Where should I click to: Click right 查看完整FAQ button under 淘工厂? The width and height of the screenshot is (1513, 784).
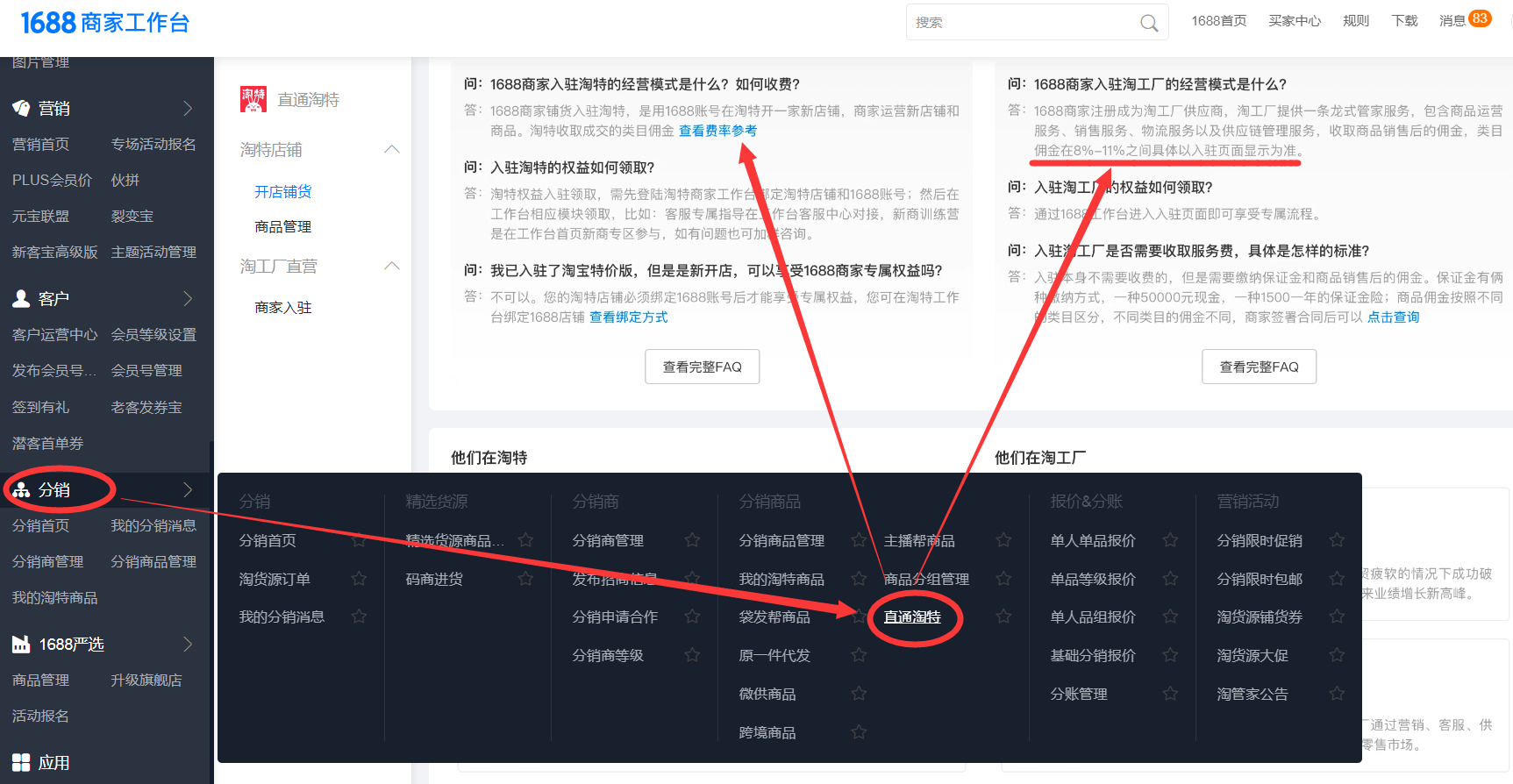click(x=1260, y=367)
